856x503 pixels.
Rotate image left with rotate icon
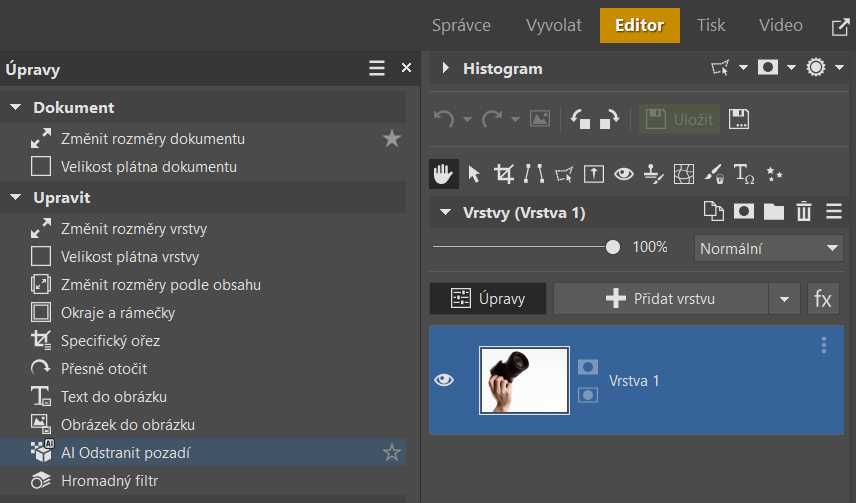click(580, 119)
